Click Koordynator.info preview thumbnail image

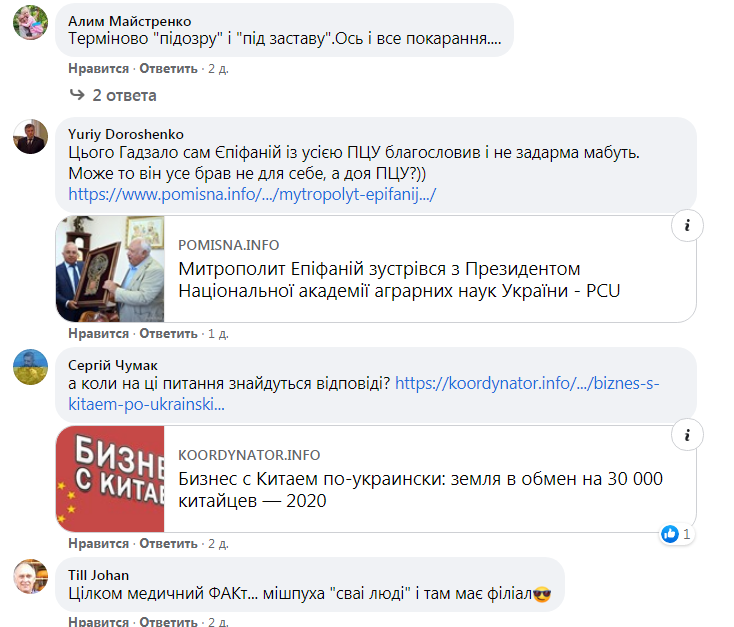[110, 479]
